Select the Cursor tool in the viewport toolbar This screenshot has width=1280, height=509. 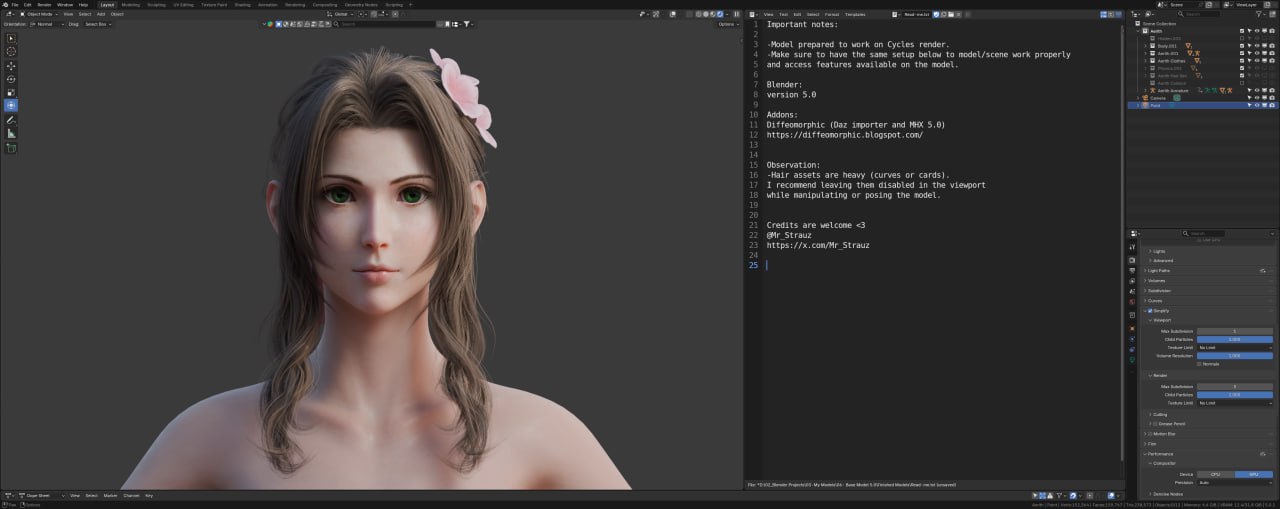pos(11,50)
